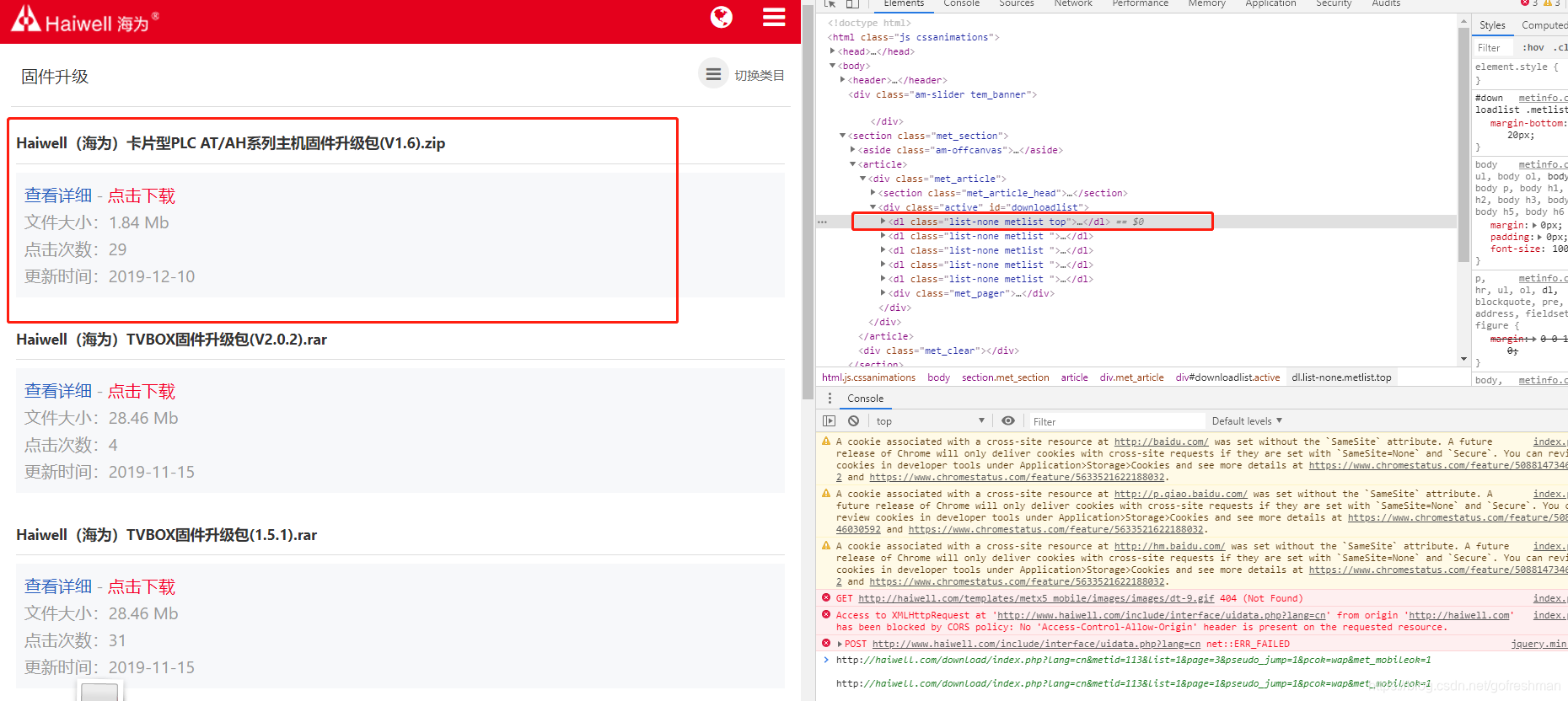The image size is (1568, 701).
Task: Click the warning icon on the baidu.com cookie message
Action: pyautogui.click(x=826, y=441)
